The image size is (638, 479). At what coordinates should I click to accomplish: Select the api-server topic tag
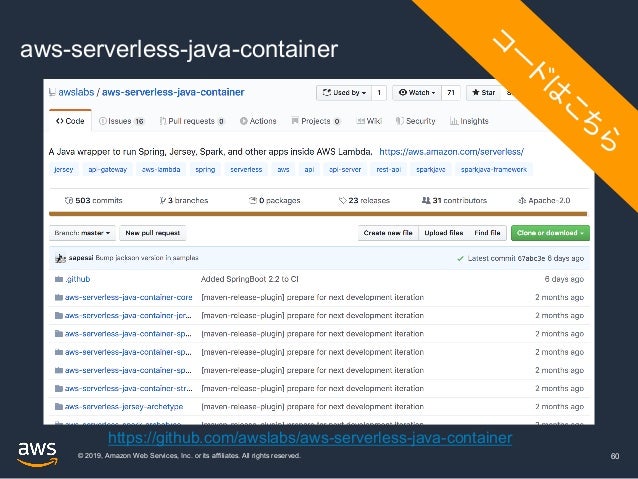click(345, 169)
